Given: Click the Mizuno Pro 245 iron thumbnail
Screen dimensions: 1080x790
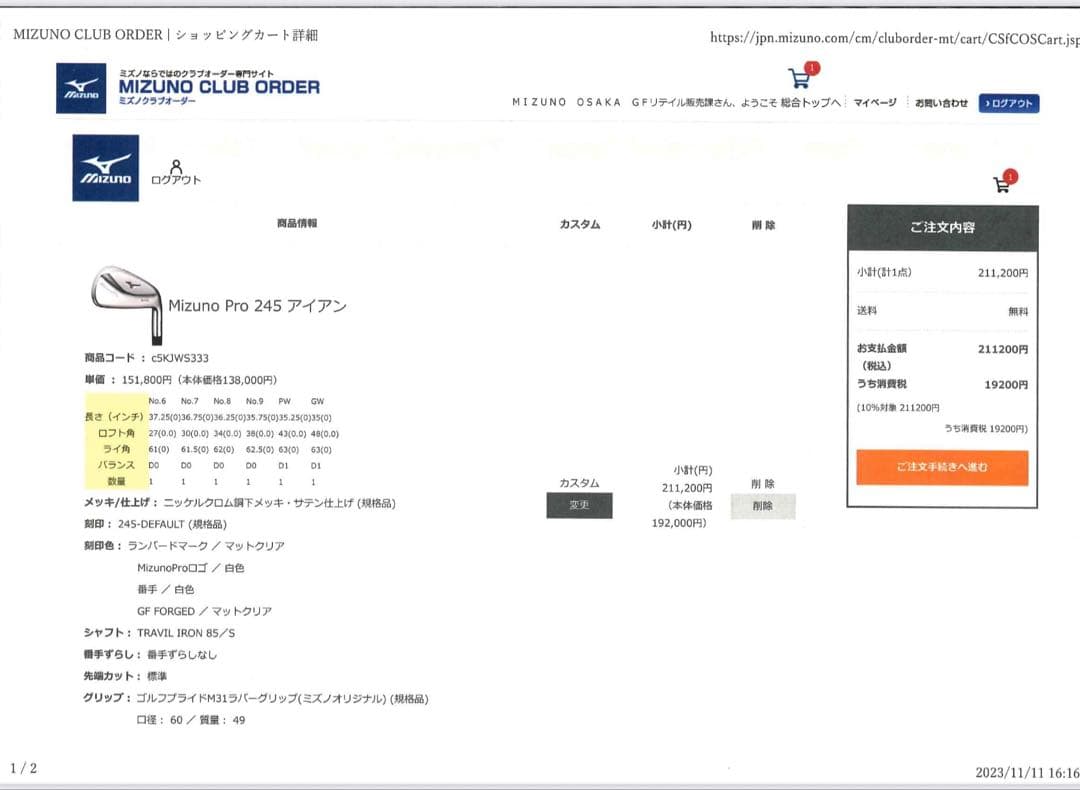Looking at the screenshot, I should pyautogui.click(x=127, y=304).
